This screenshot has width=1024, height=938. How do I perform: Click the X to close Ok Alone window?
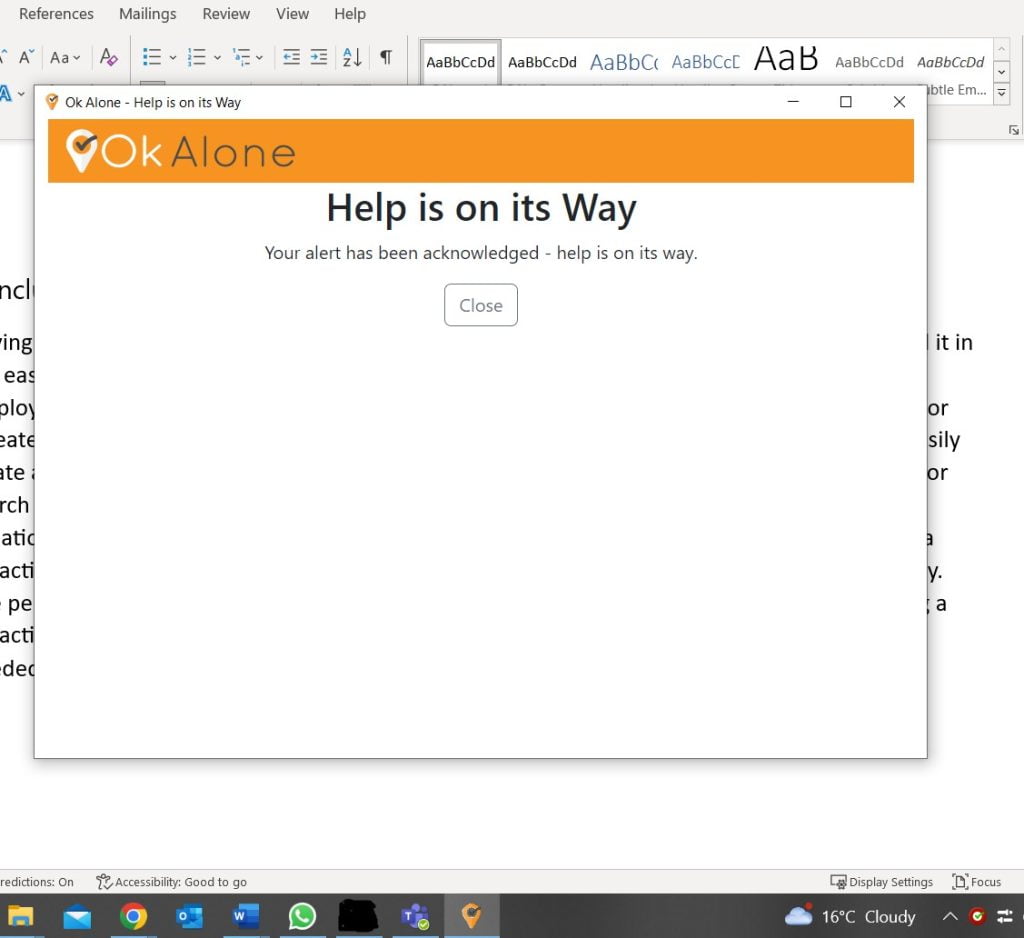[899, 101]
